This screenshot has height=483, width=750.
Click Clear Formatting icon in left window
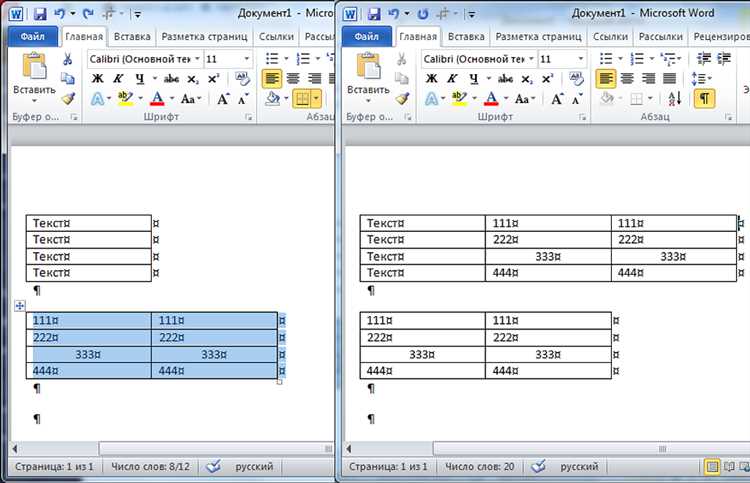click(x=243, y=78)
